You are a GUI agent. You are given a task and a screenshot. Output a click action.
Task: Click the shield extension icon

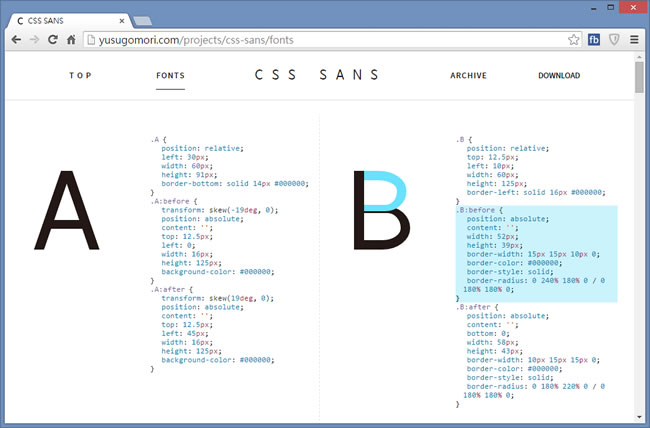(613, 40)
